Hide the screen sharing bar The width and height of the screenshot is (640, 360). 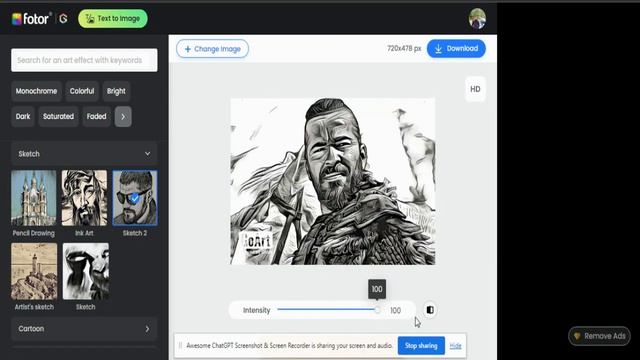(456, 346)
